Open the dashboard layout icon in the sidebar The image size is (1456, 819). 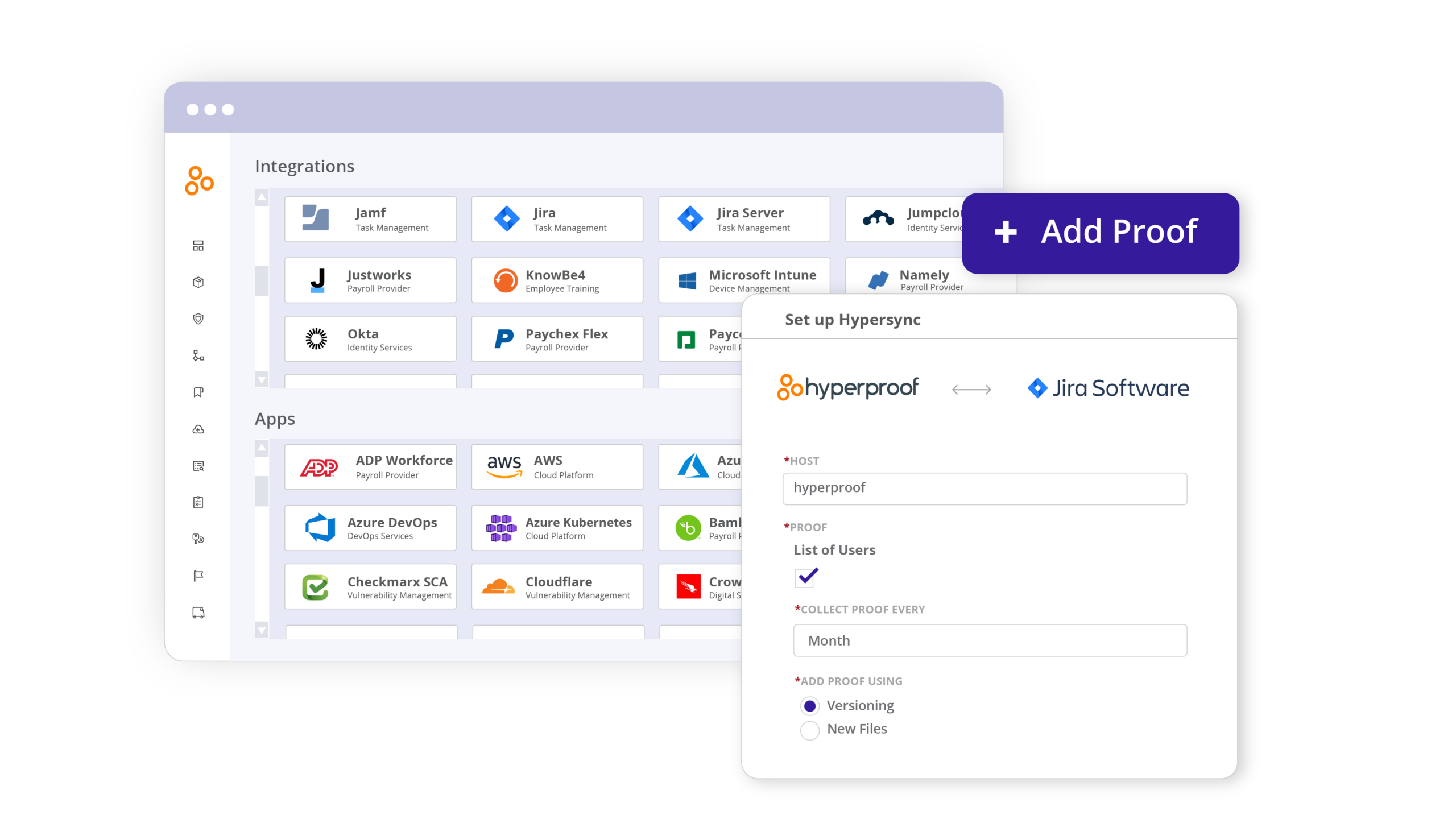pyautogui.click(x=198, y=246)
